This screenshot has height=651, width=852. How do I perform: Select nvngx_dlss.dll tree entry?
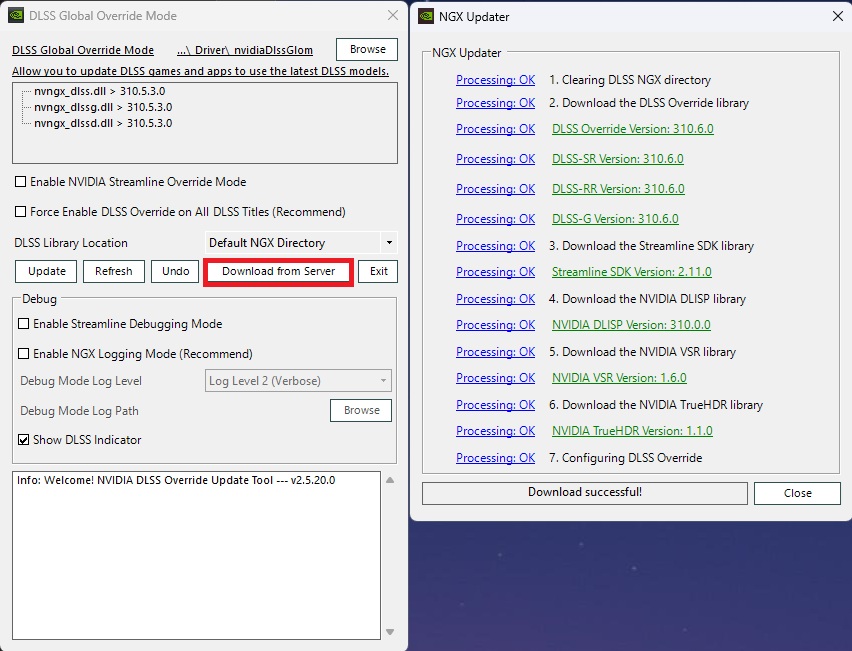[99, 91]
